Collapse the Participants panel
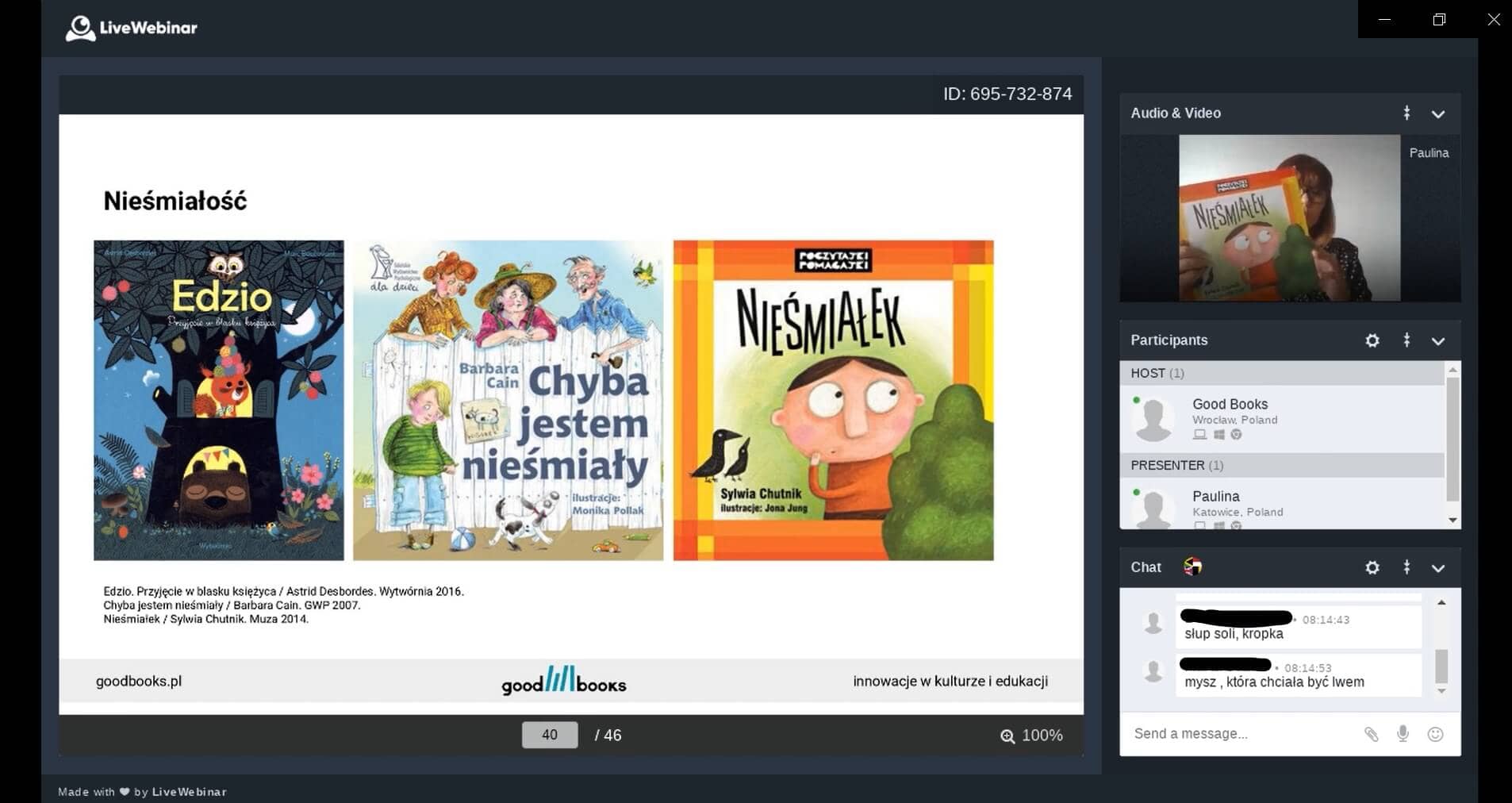The image size is (1512, 803). 1438,341
